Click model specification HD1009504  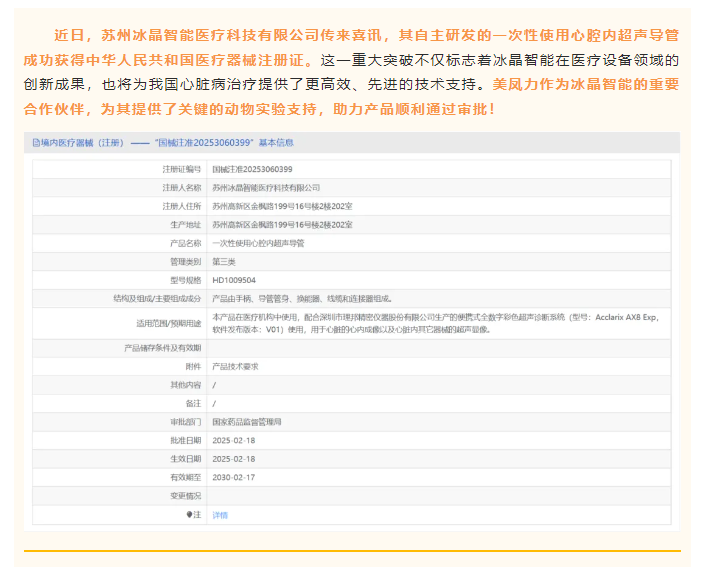click(x=234, y=280)
